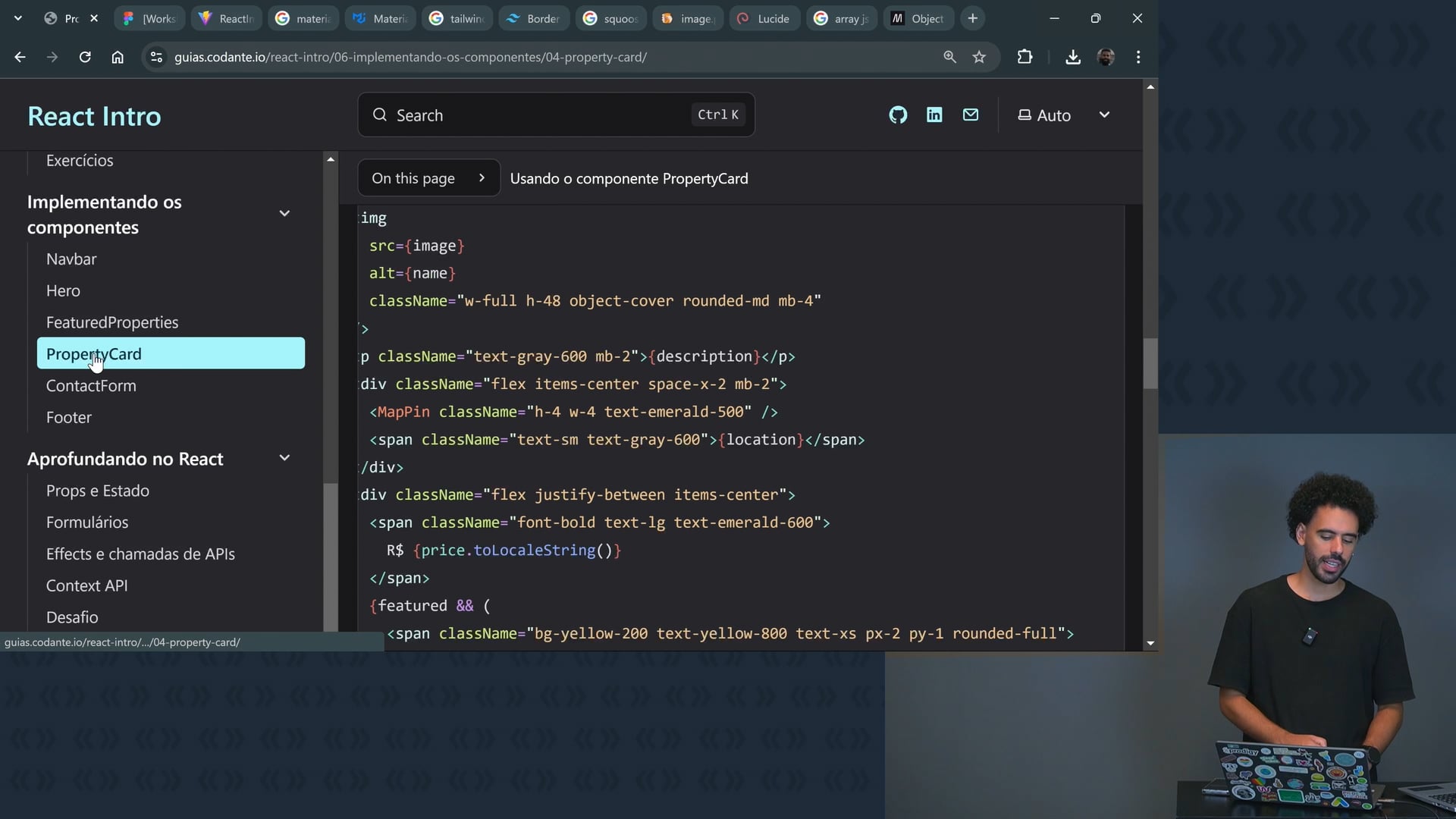Open the ContactForm sidebar link
This screenshot has height=819, width=1456.
(91, 386)
